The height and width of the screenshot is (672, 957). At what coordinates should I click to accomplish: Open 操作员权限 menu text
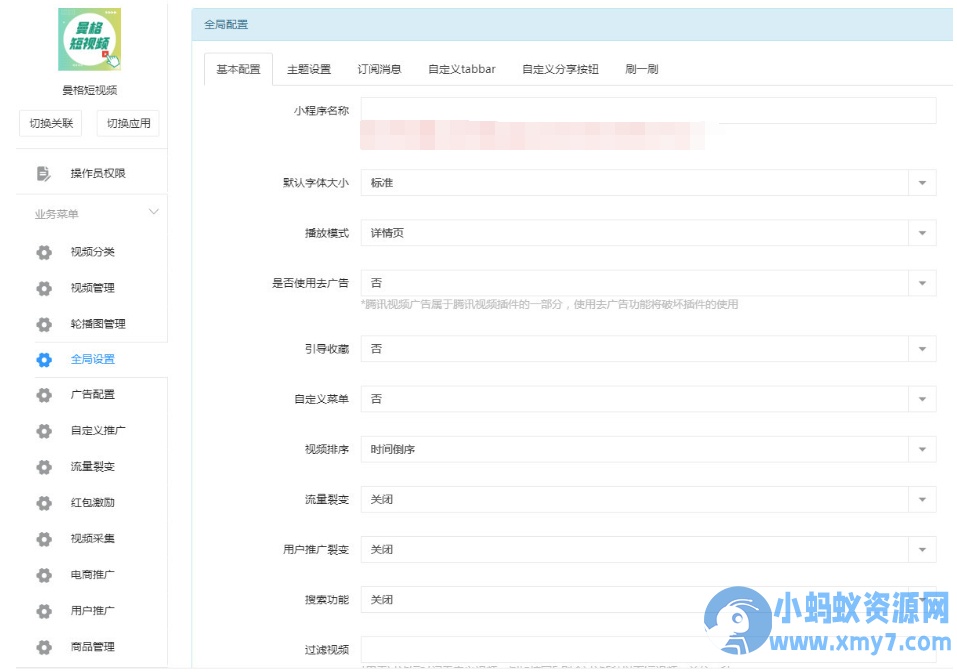tap(98, 173)
